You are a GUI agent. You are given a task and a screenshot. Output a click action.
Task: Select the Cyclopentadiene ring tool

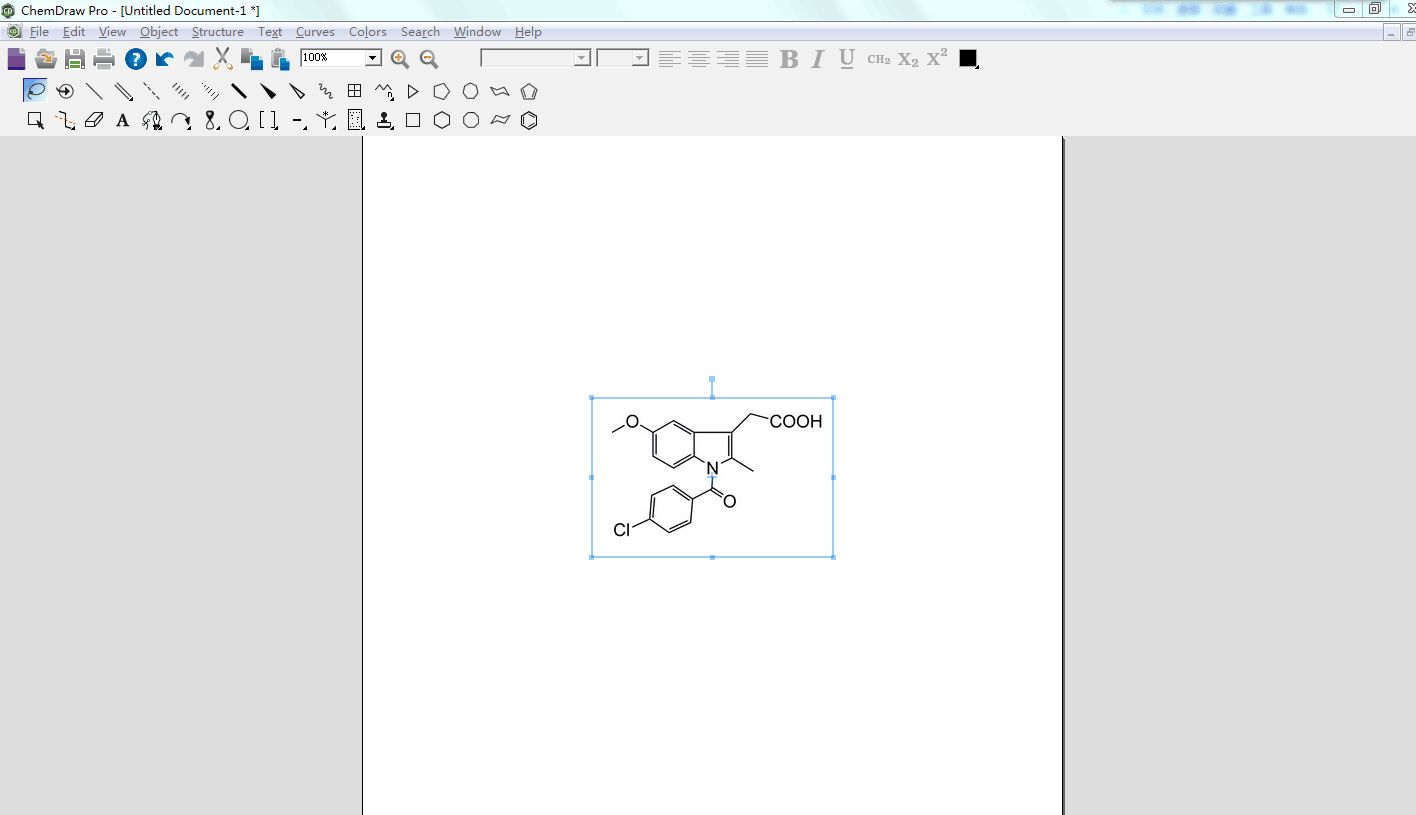[x=529, y=91]
